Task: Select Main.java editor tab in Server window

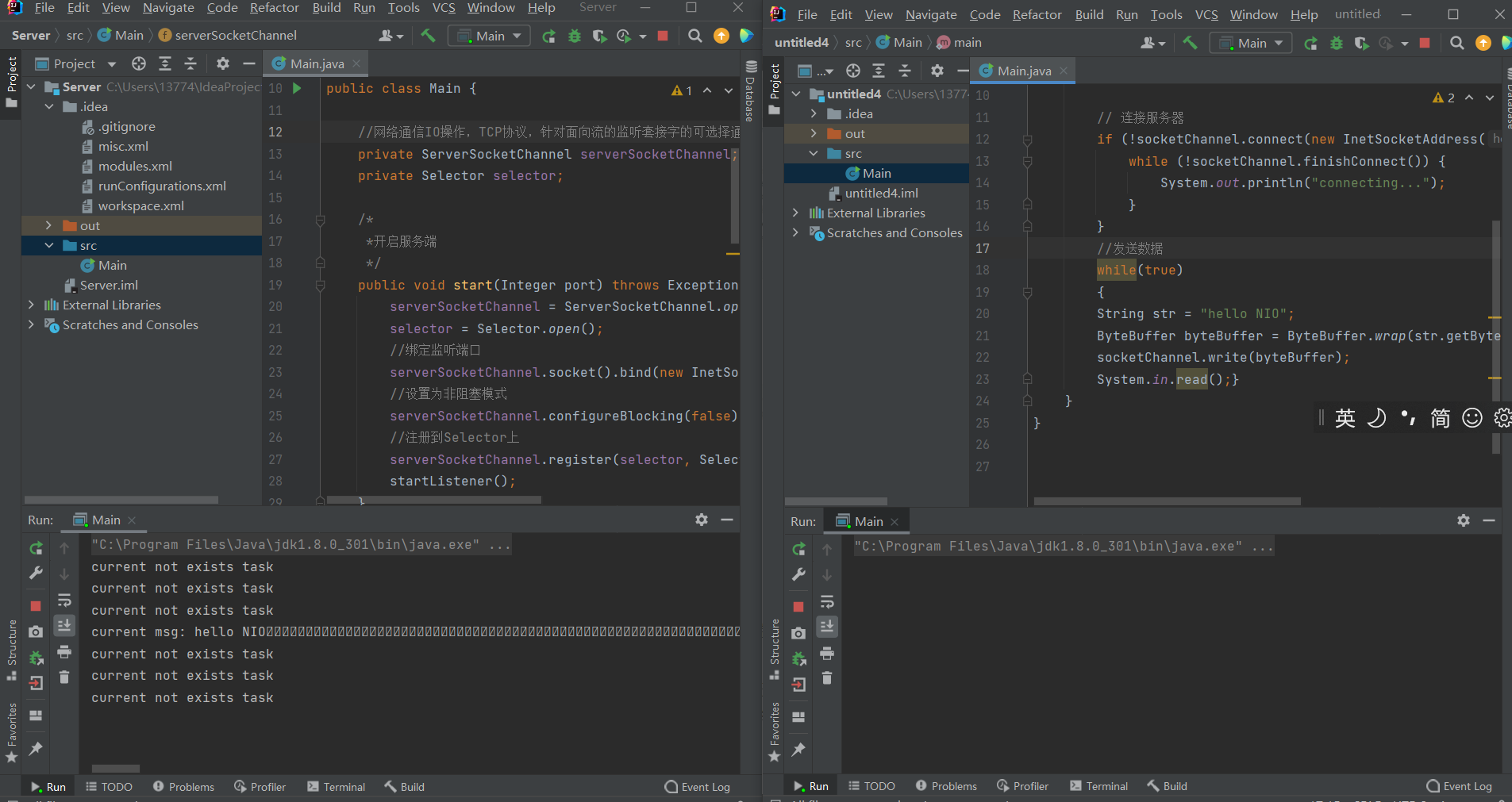Action: (317, 63)
